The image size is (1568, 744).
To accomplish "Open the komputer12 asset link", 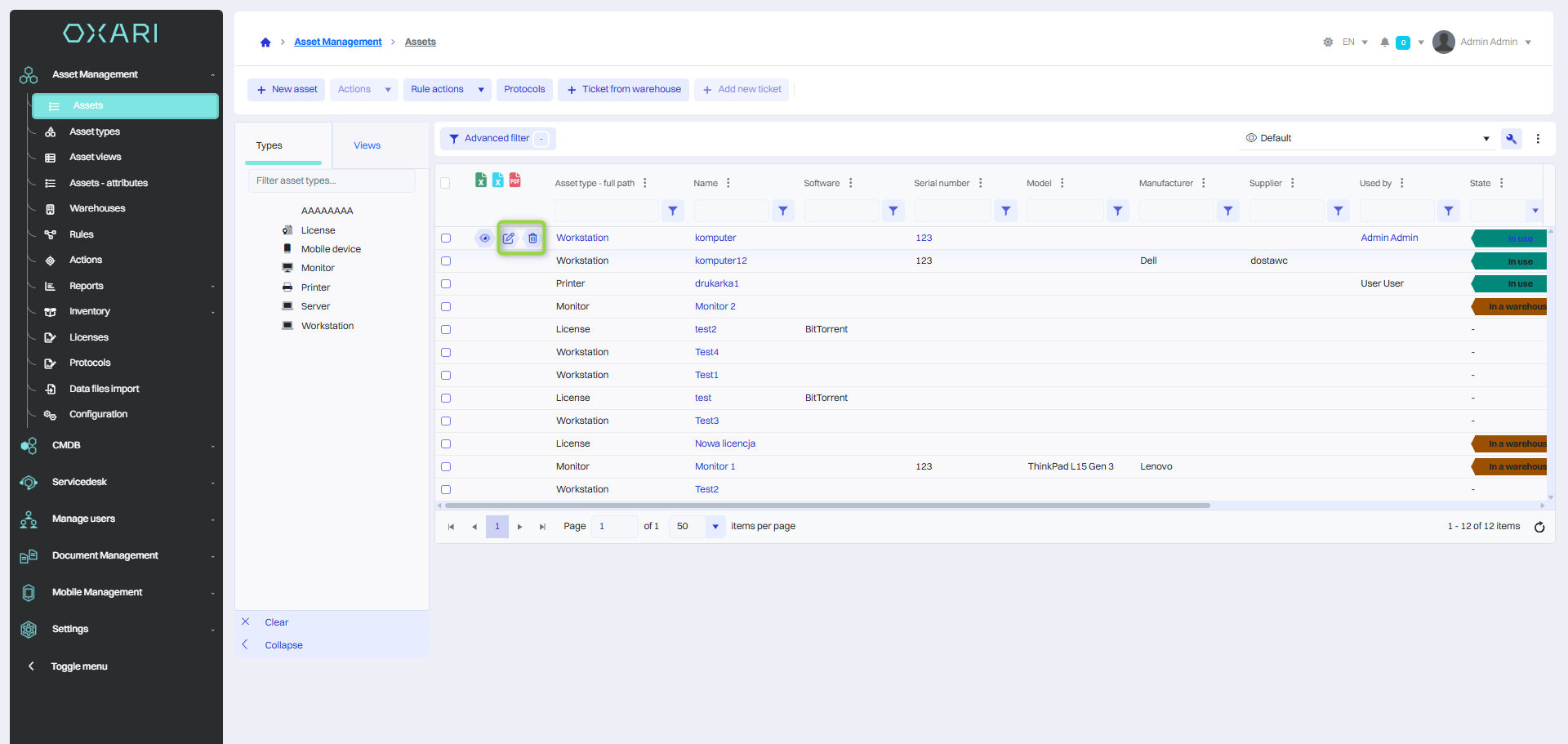I will coord(720,261).
